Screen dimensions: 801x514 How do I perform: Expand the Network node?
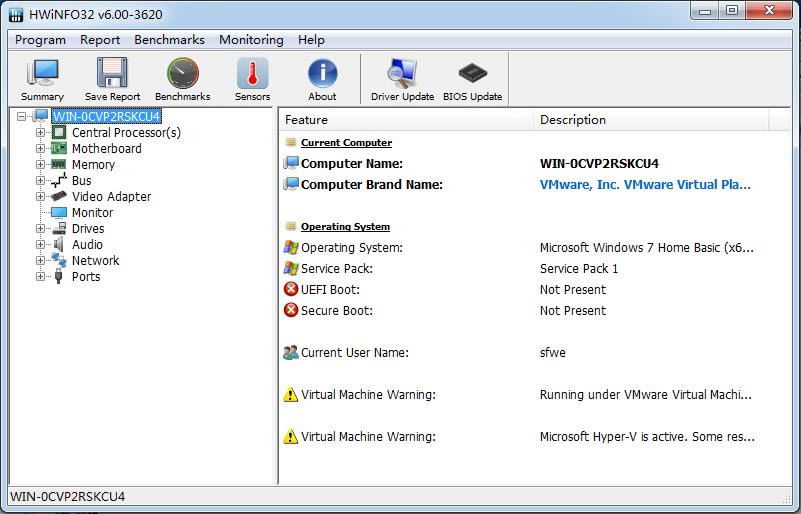pyautogui.click(x=40, y=261)
